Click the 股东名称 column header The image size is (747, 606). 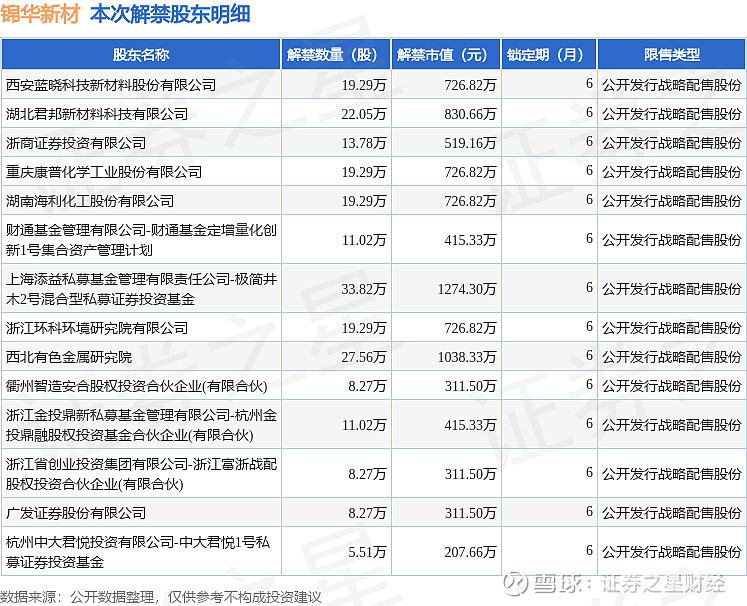(x=141, y=55)
